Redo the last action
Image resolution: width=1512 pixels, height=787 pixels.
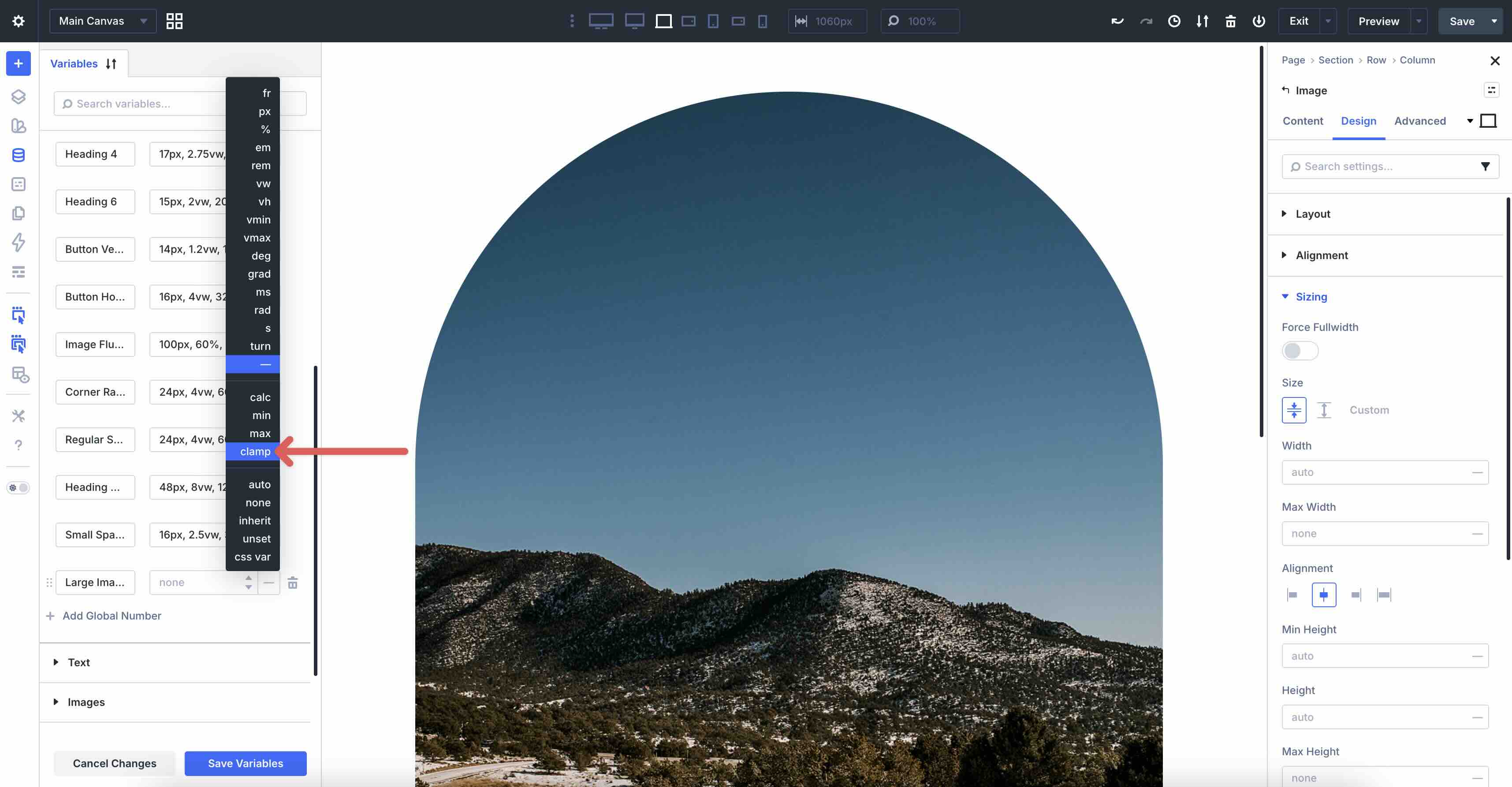coord(1145,21)
